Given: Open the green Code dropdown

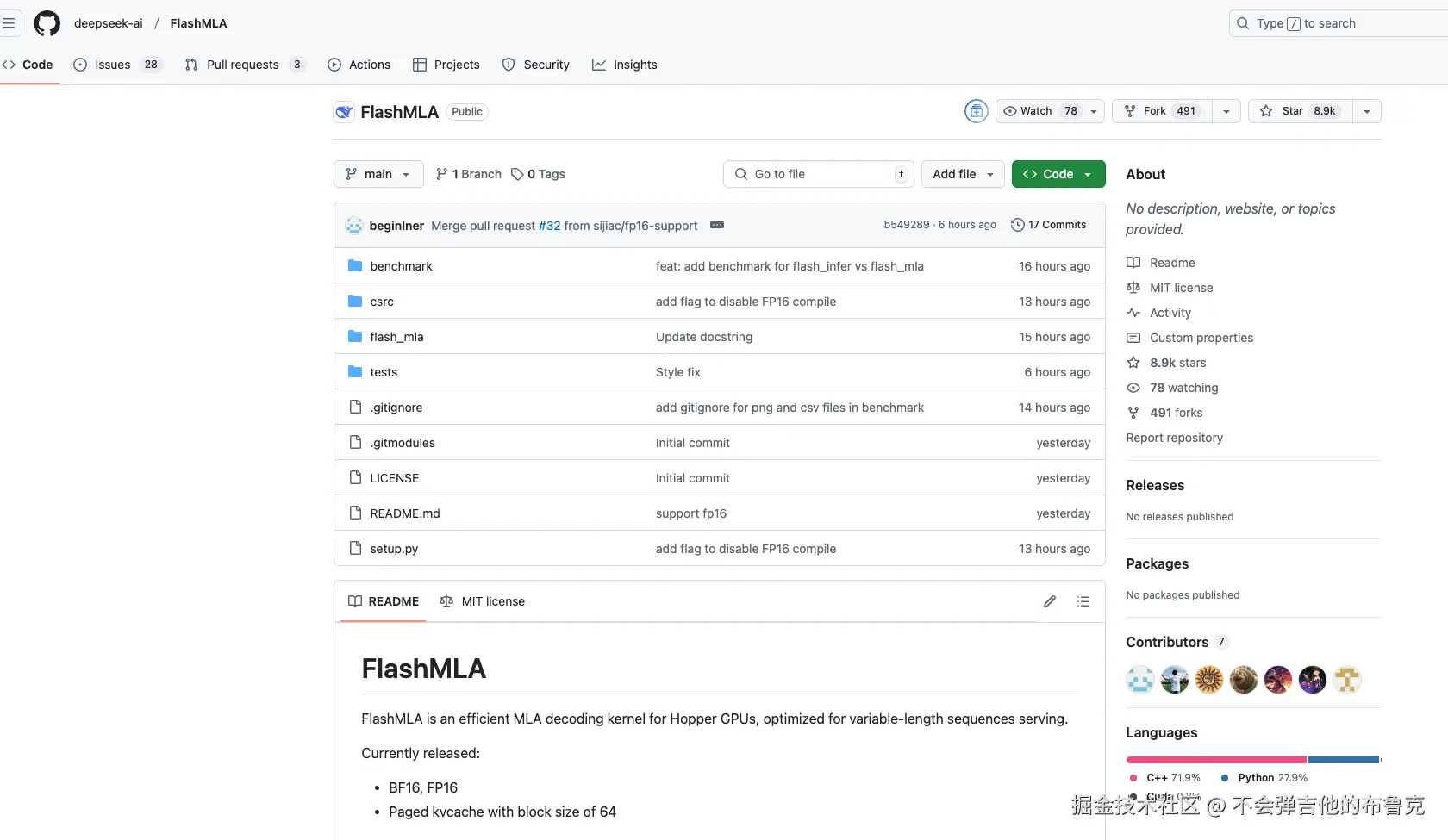Looking at the screenshot, I should pyautogui.click(x=1058, y=174).
